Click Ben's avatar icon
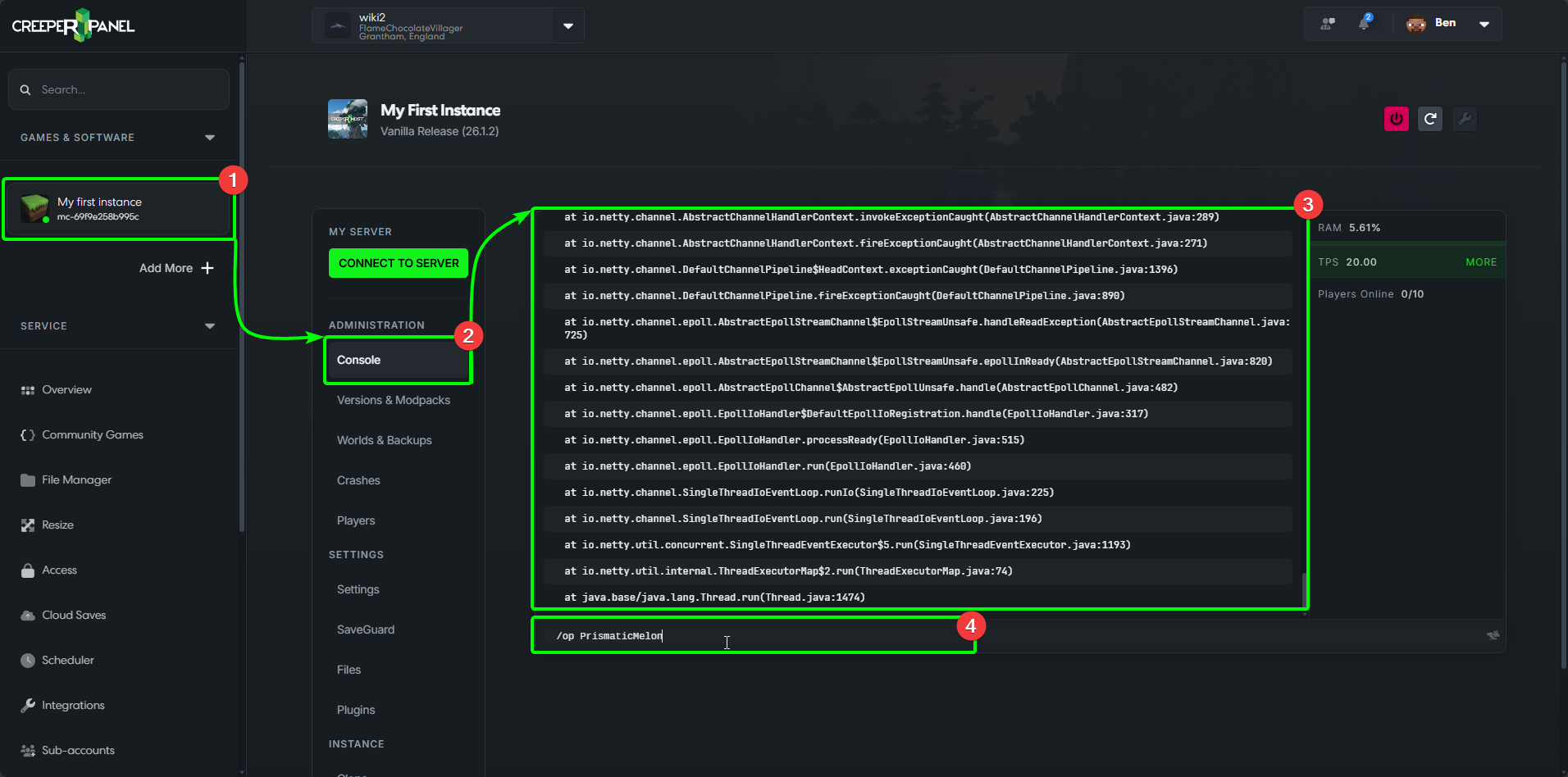Image resolution: width=1568 pixels, height=777 pixels. [x=1415, y=24]
